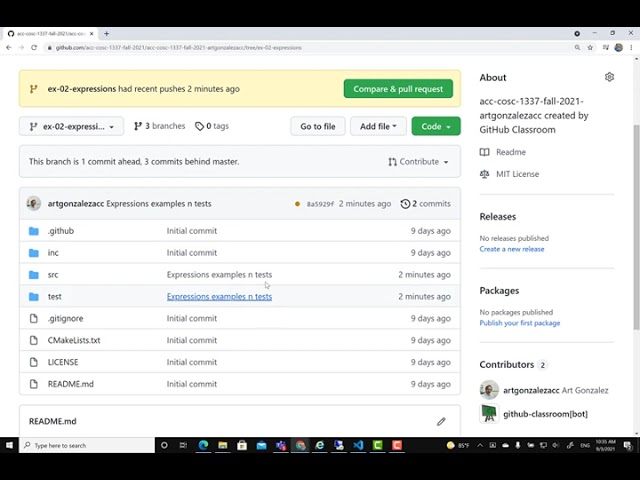
Task: Click Create a new release link
Action: click(512, 249)
